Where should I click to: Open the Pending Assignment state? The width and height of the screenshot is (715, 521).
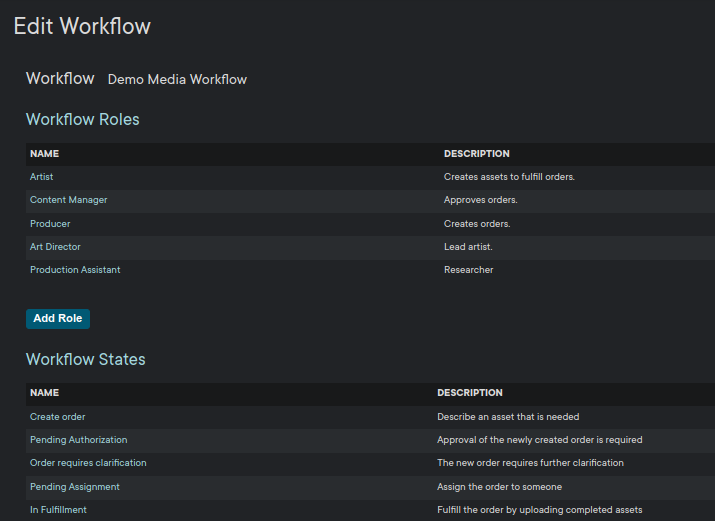click(74, 487)
